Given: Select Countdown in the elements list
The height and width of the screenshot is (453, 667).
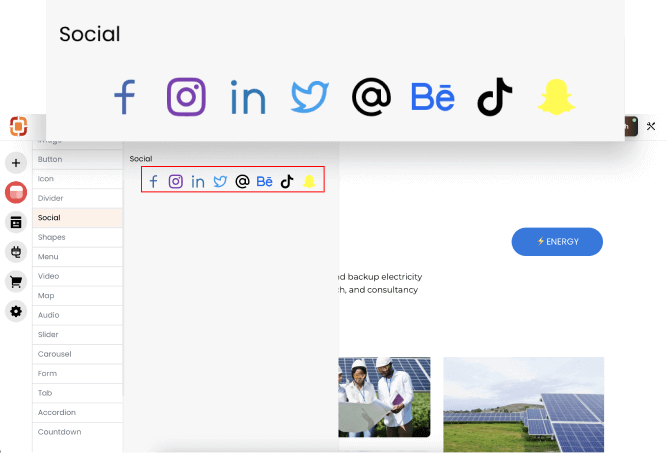Looking at the screenshot, I should click(77, 432).
